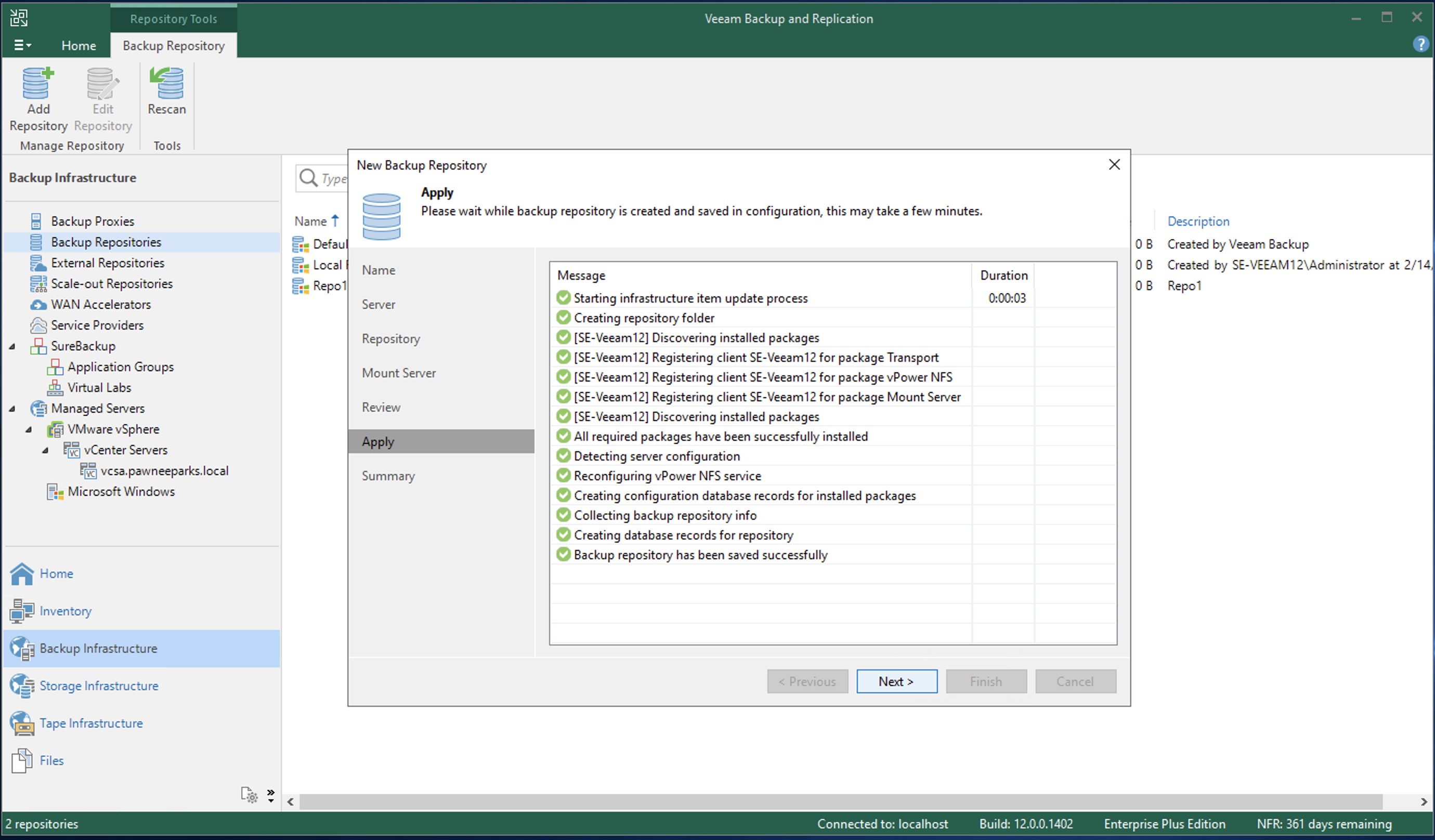The image size is (1435, 840).
Task: Click 'Connected to: localhost' status text
Action: [x=882, y=823]
